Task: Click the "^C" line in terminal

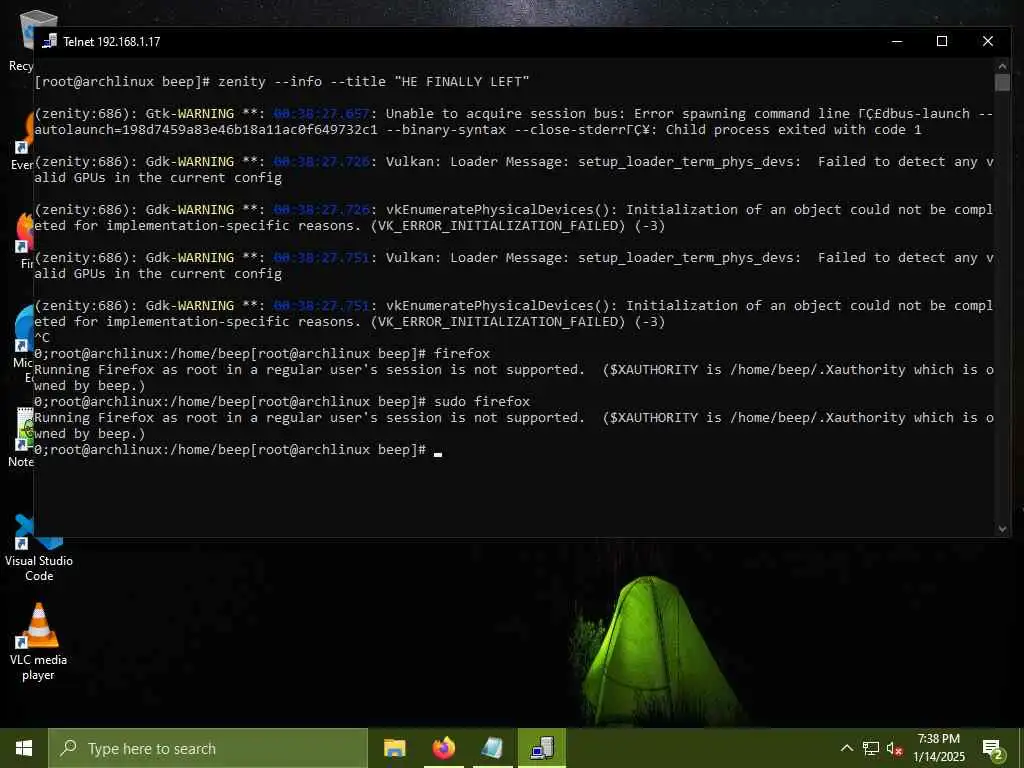Action: [42, 338]
